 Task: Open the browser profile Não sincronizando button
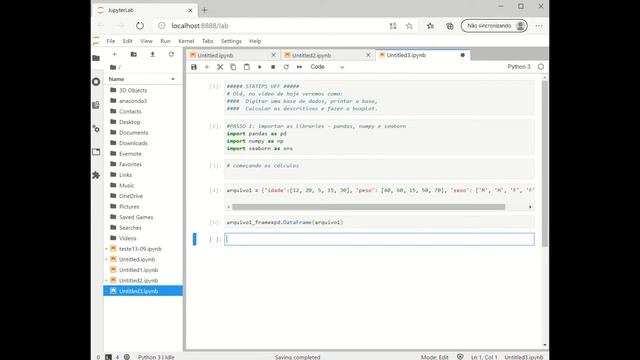[494, 26]
